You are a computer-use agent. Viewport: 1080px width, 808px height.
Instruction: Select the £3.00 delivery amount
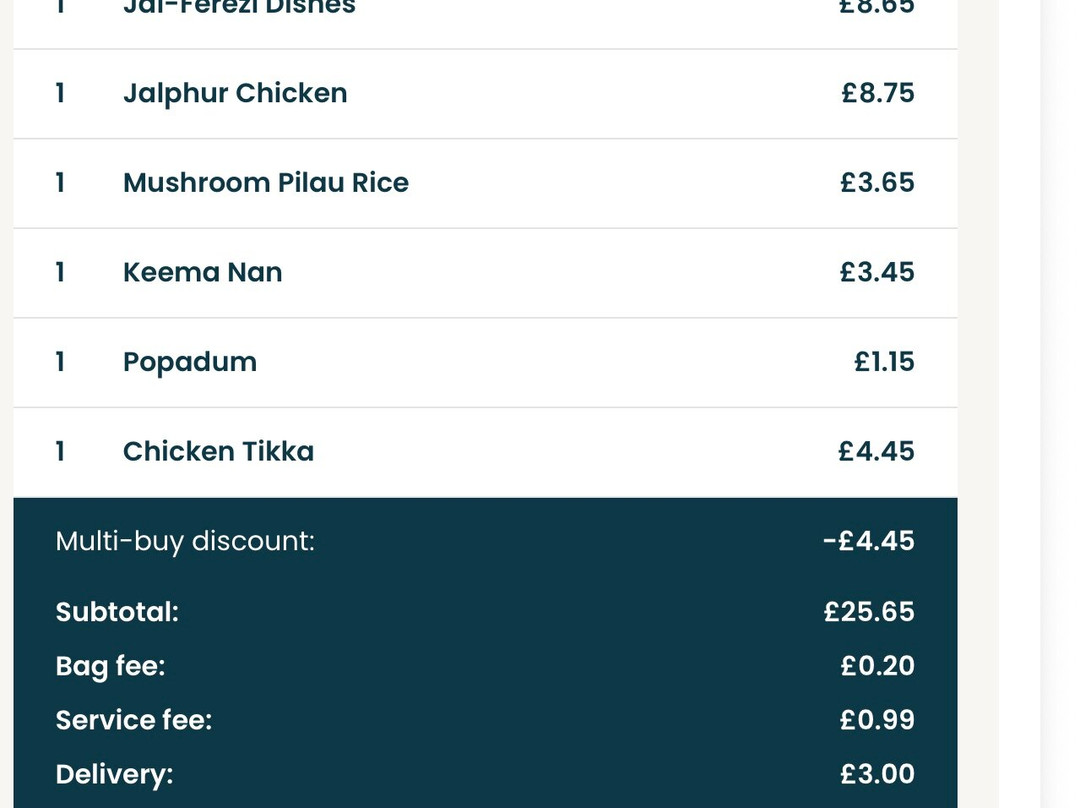[878, 774]
